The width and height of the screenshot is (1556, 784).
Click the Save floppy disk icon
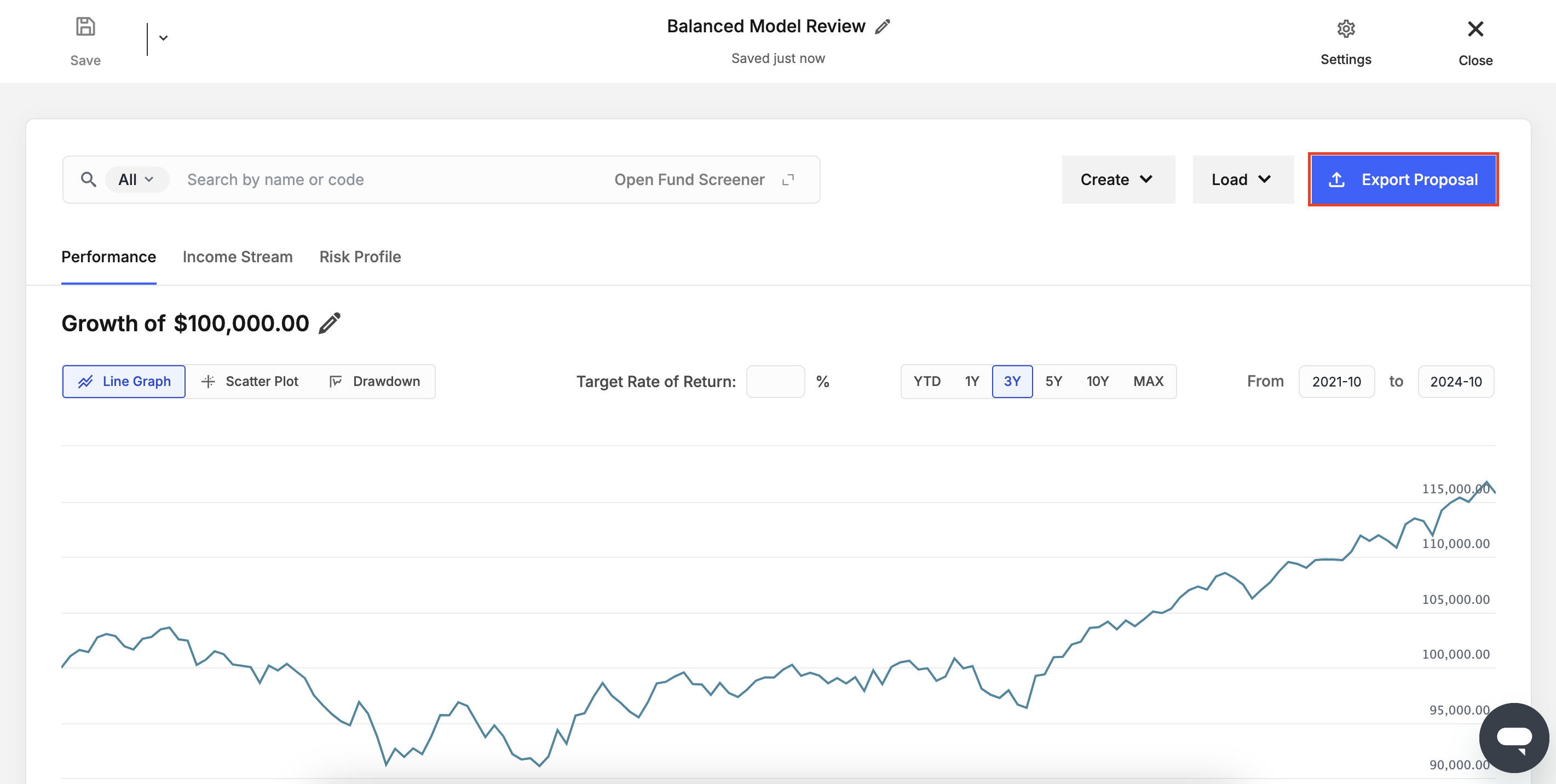[x=85, y=27]
